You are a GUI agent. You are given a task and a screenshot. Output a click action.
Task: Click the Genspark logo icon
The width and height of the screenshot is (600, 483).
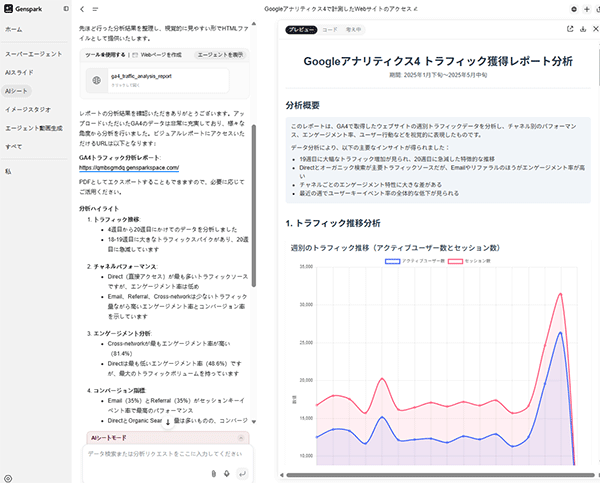coord(8,8)
